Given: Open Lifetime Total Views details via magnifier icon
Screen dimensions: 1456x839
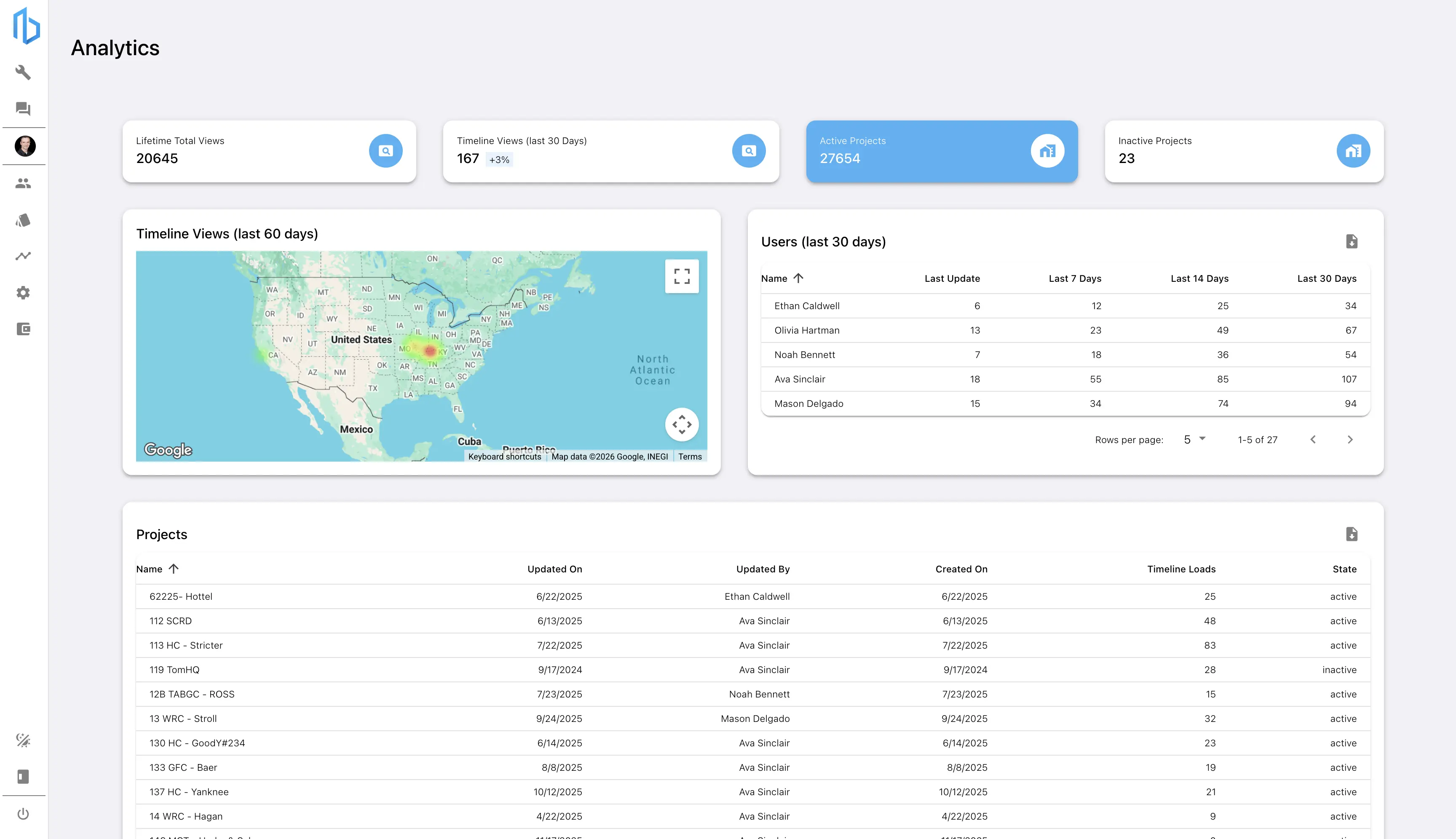Looking at the screenshot, I should click(385, 150).
